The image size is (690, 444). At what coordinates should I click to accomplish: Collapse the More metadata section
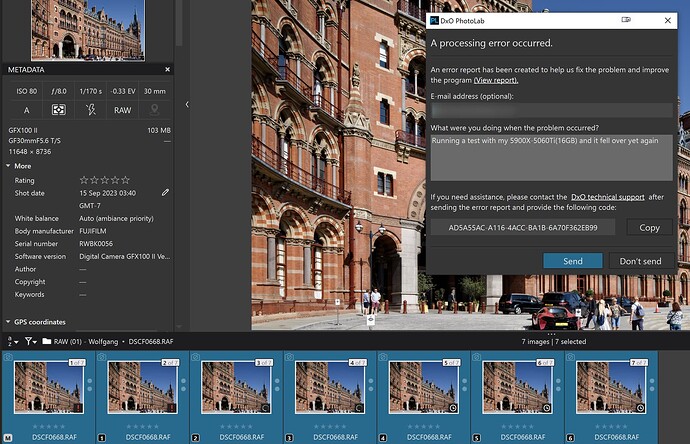coord(9,166)
